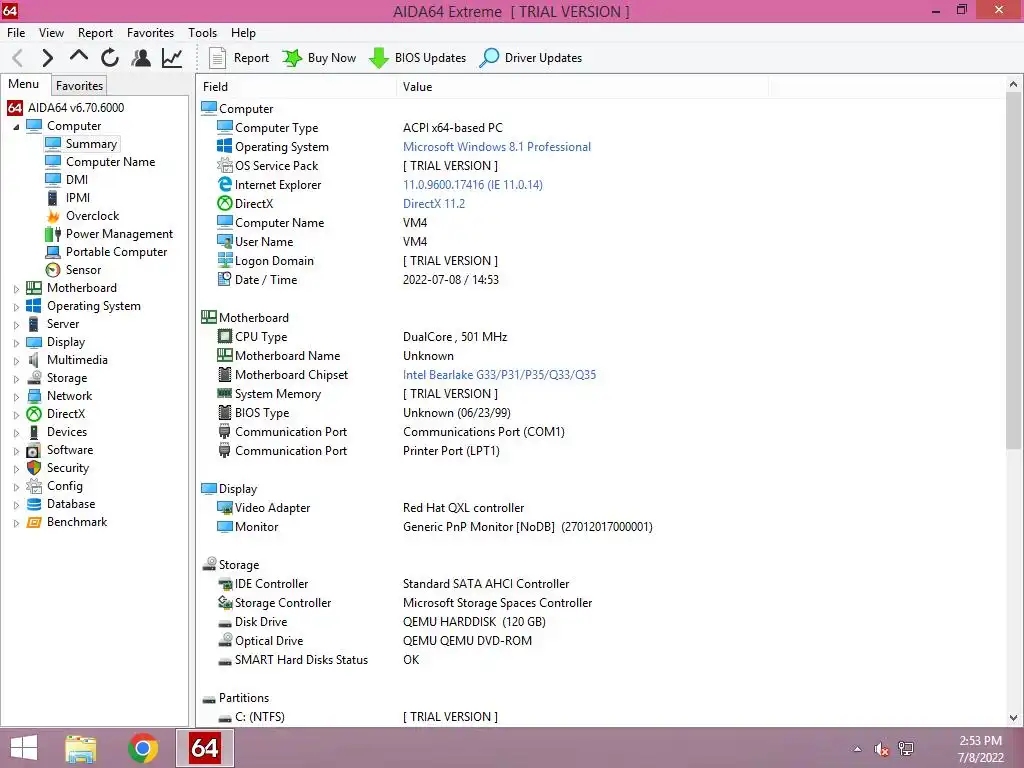Image resolution: width=1024 pixels, height=768 pixels.
Task: Switch to the Menu tab in sidebar
Action: pos(24,84)
